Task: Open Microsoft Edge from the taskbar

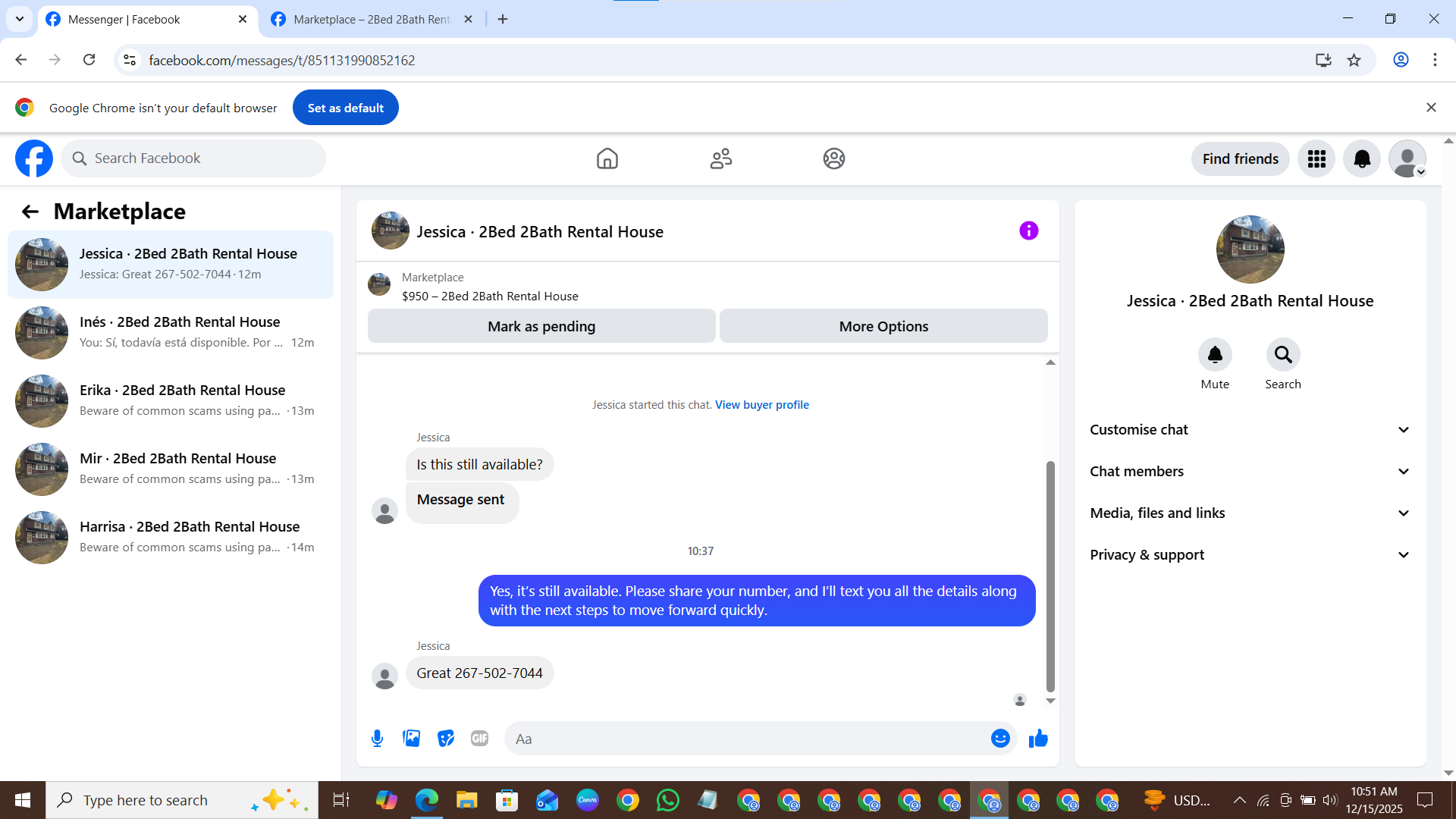Action: pyautogui.click(x=427, y=800)
